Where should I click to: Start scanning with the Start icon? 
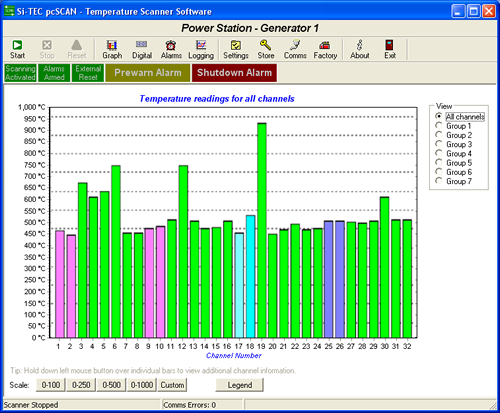[17, 45]
